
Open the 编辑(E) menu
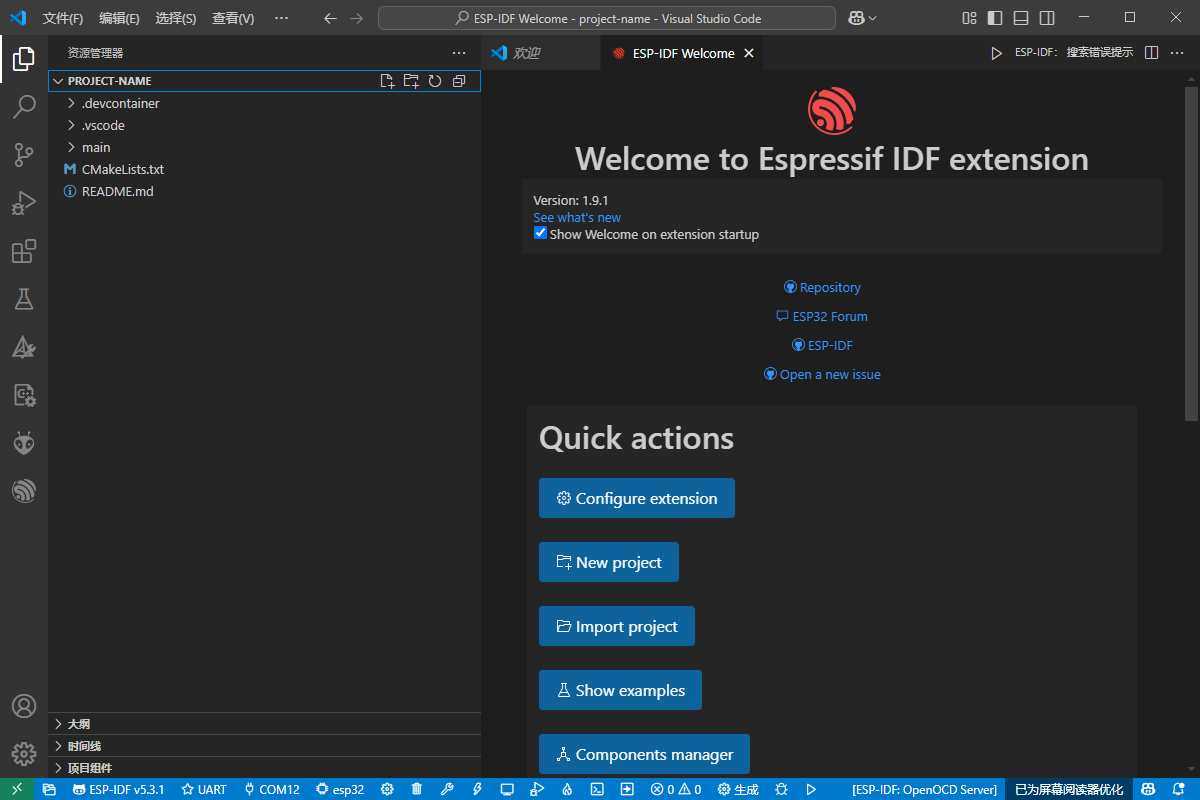click(119, 18)
